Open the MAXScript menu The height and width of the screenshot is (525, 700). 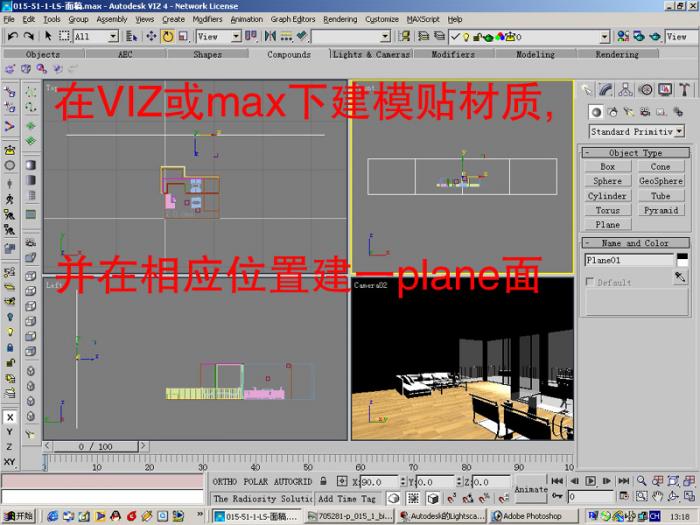(x=423, y=19)
